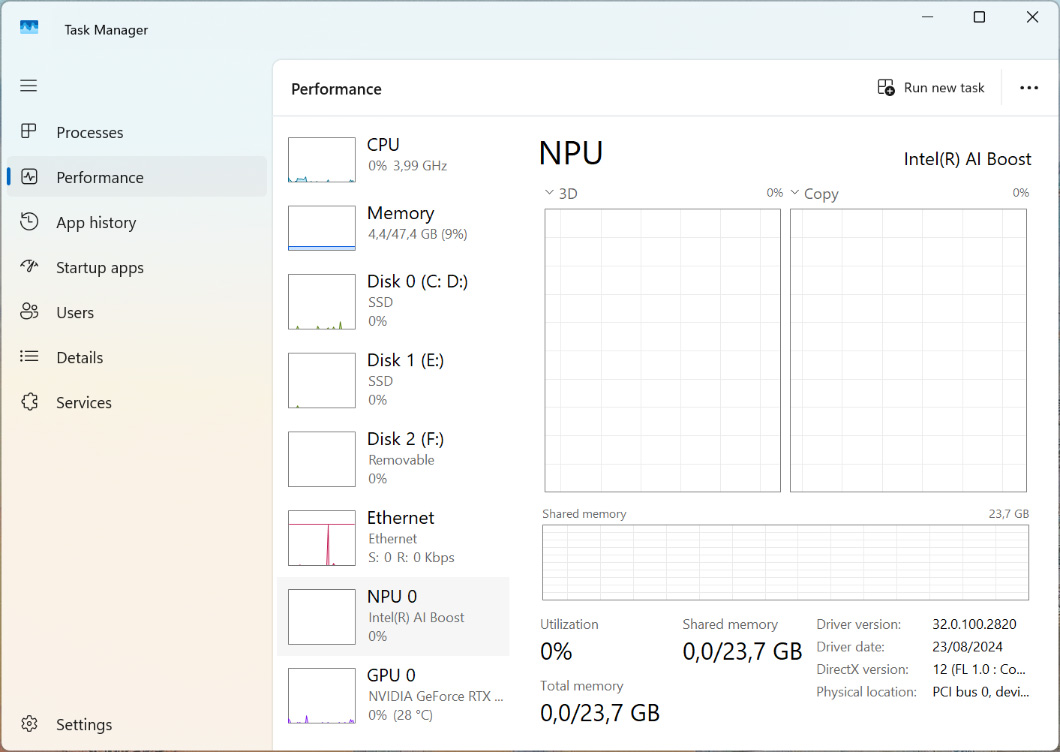
Task: Select Memory performance entry label
Action: click(401, 214)
